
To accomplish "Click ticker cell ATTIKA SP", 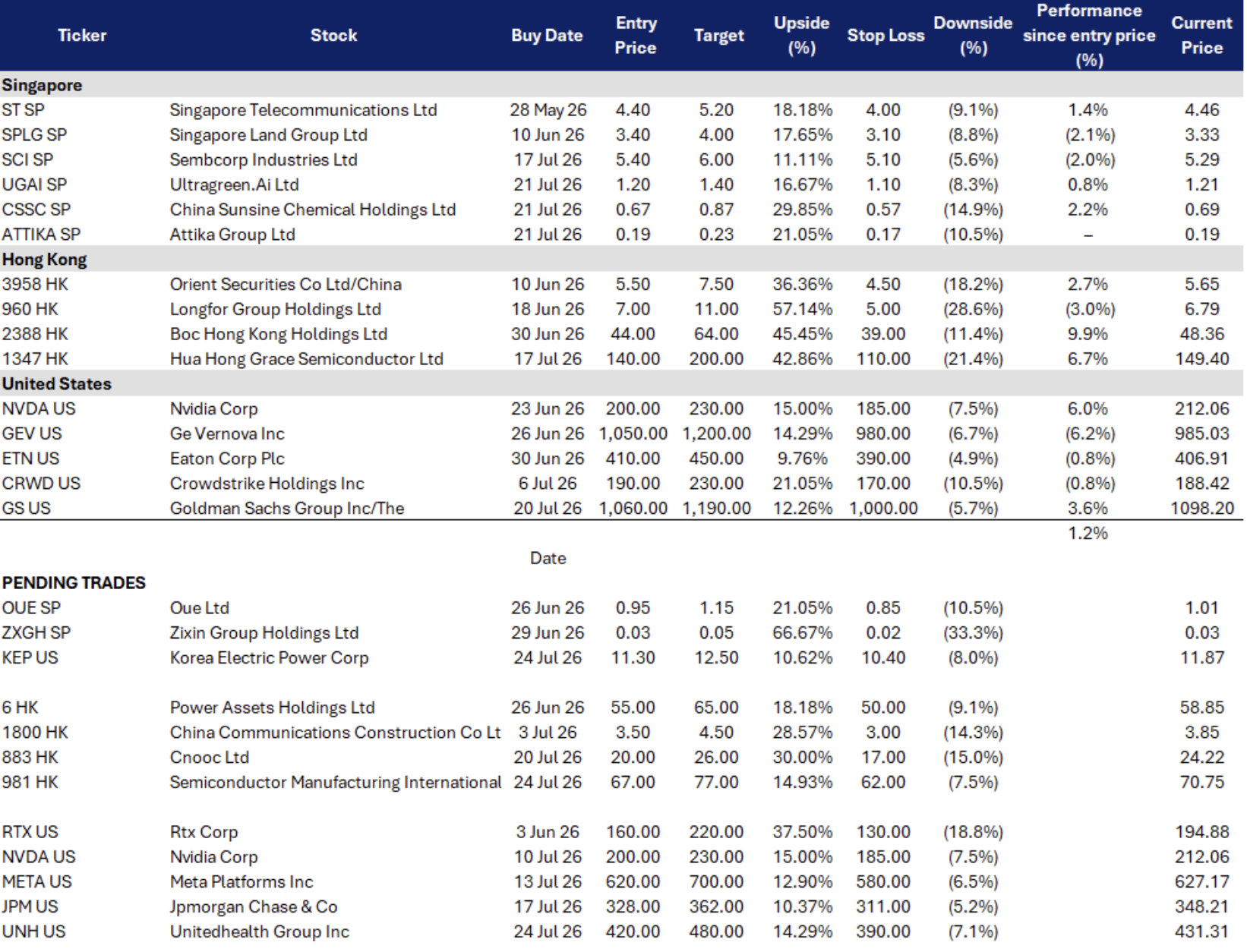I will pyautogui.click(x=41, y=235).
